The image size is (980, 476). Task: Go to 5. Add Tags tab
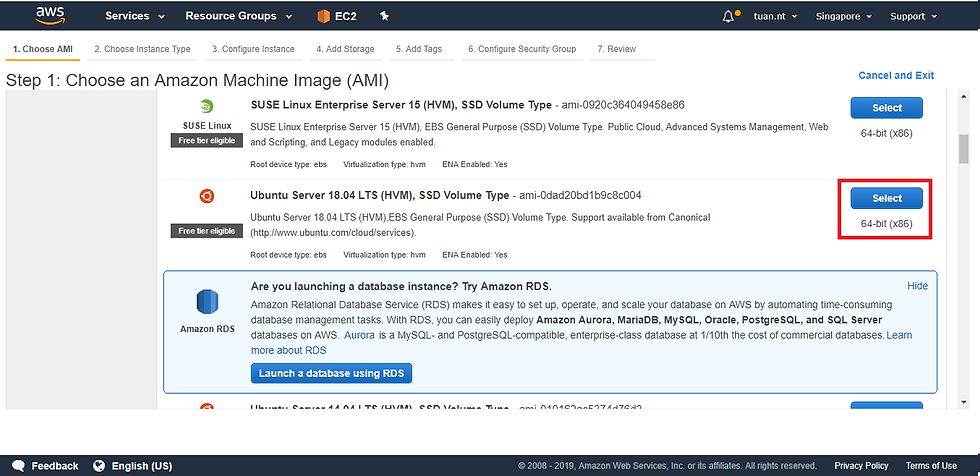[419, 49]
